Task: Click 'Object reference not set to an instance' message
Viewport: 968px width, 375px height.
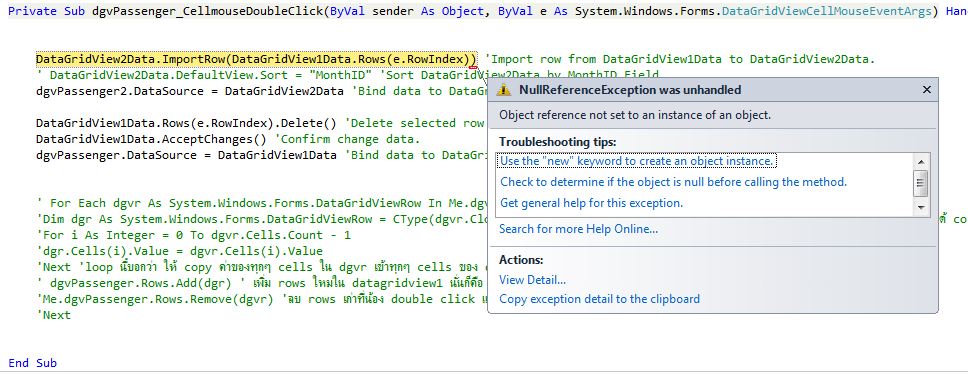Action: (635, 115)
